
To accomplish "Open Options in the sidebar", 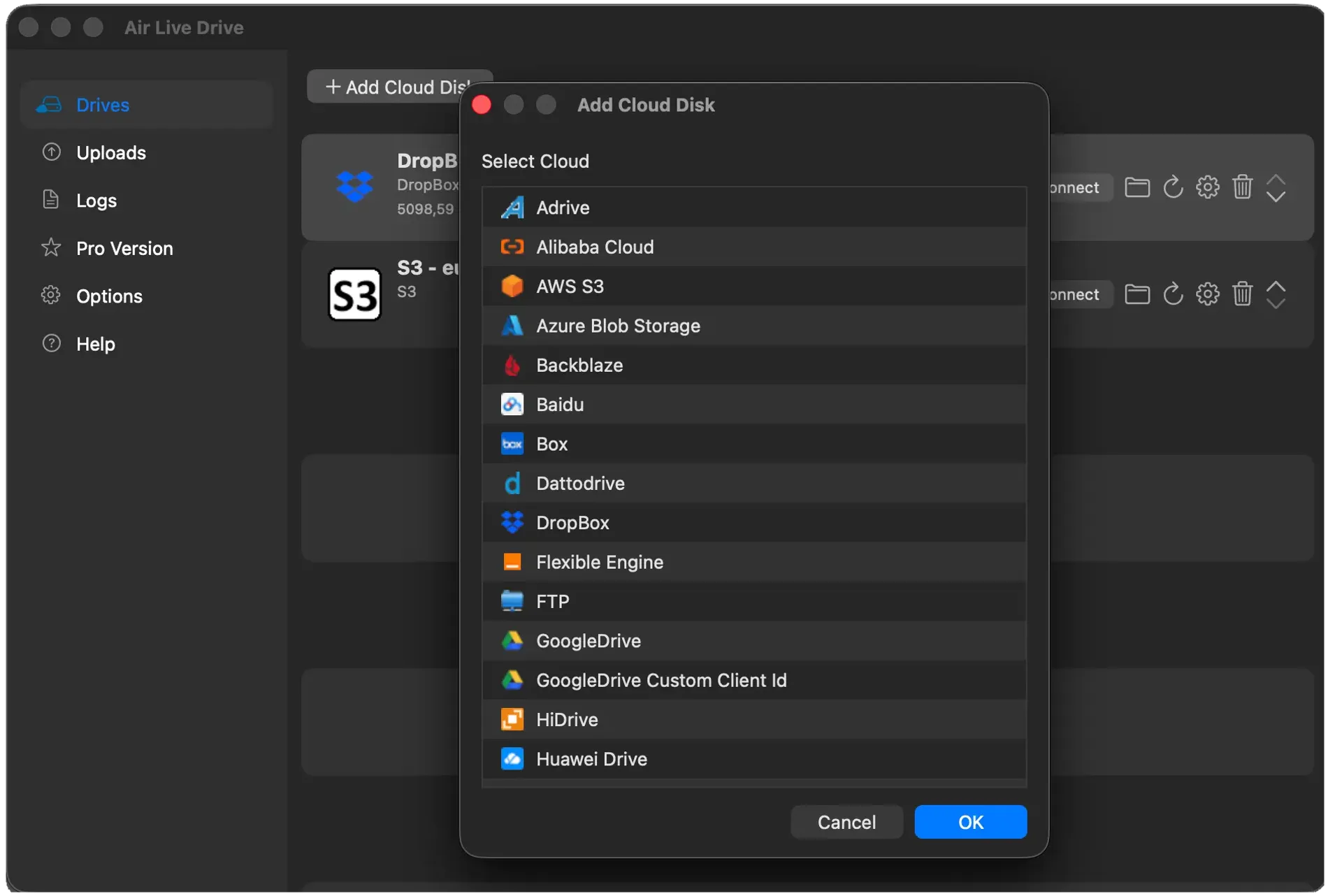I will (x=146, y=296).
